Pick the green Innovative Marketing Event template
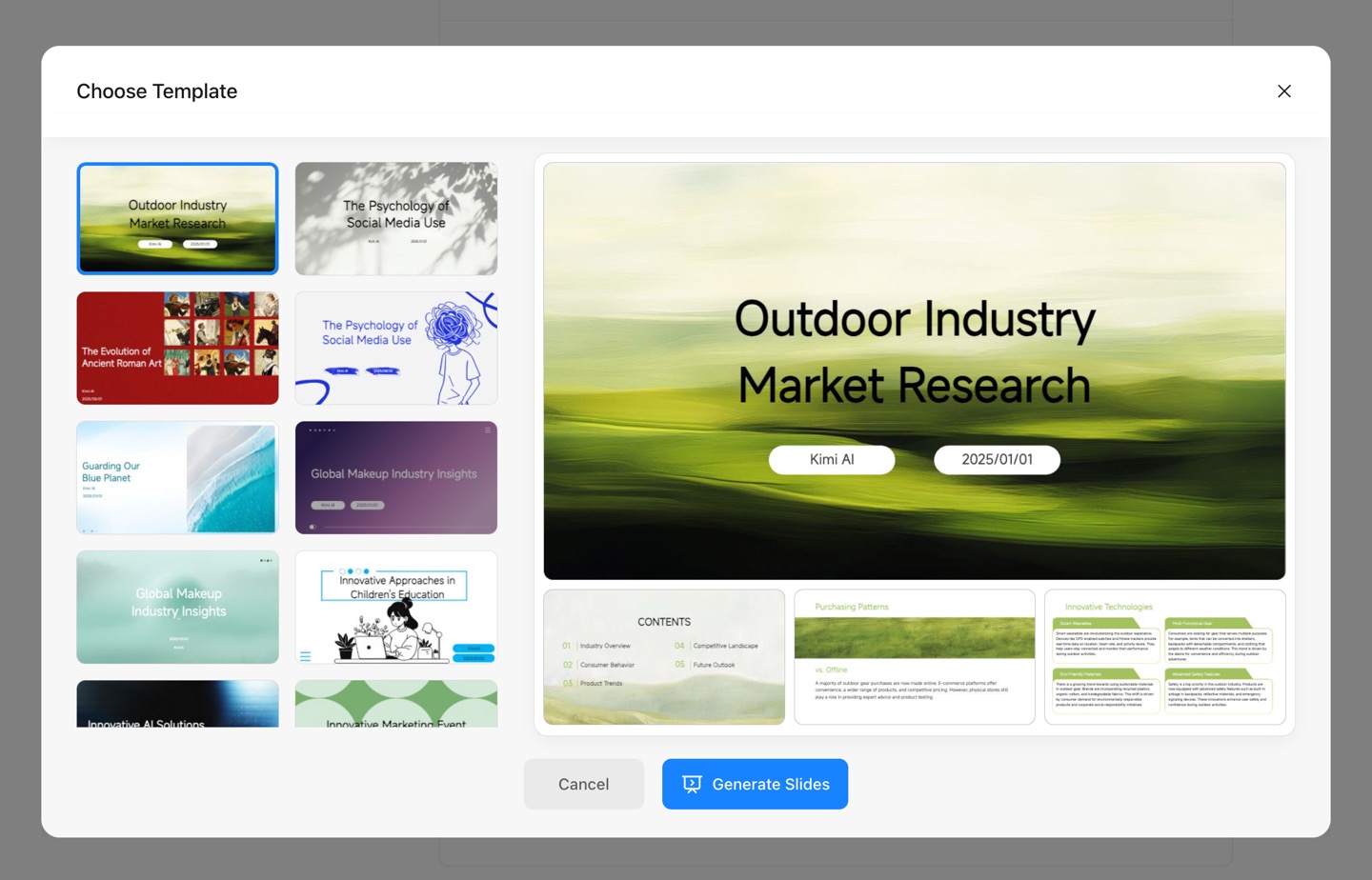Viewport: 1372px width, 880px height. click(x=396, y=704)
